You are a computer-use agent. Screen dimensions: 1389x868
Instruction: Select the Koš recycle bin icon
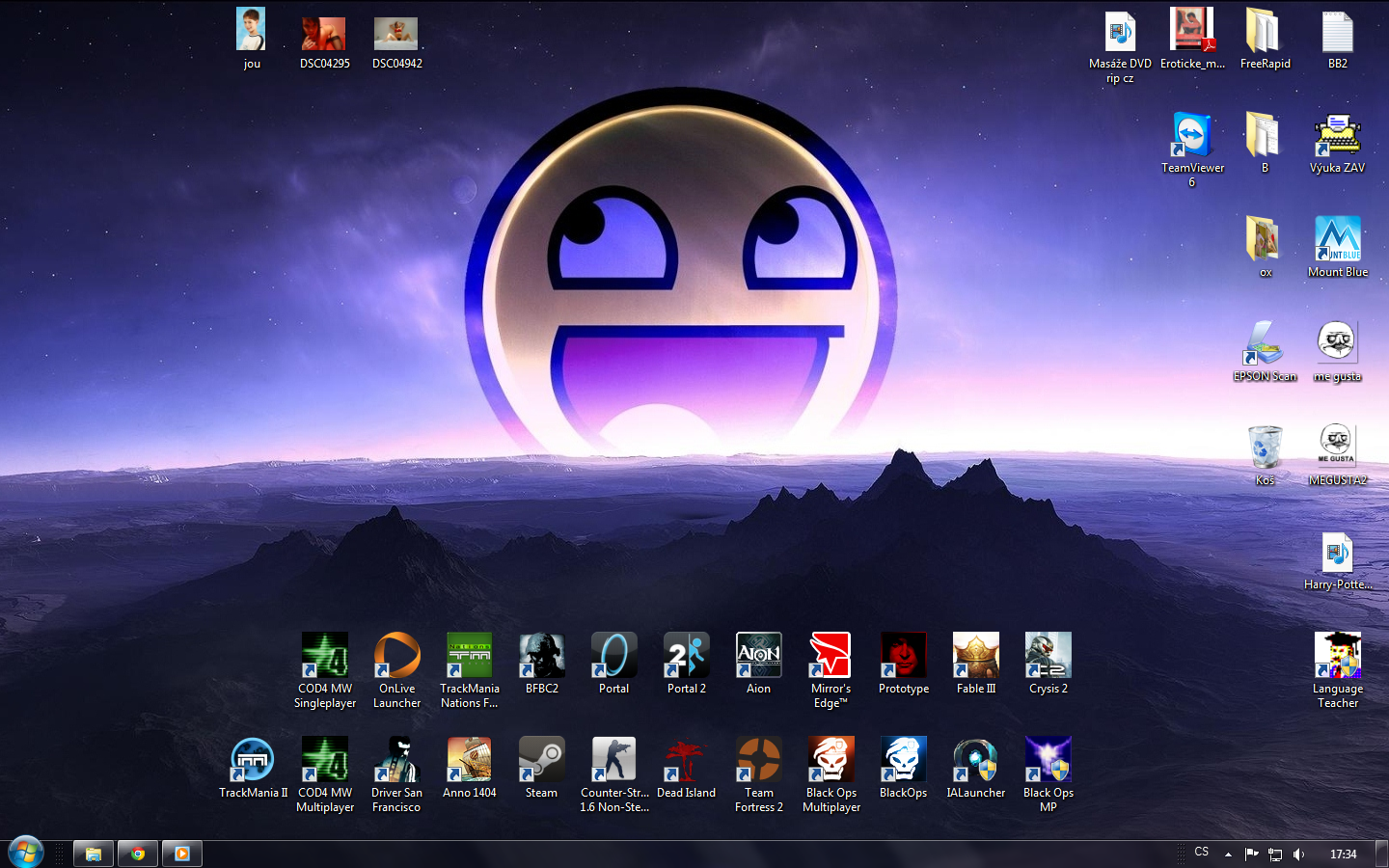[1265, 455]
